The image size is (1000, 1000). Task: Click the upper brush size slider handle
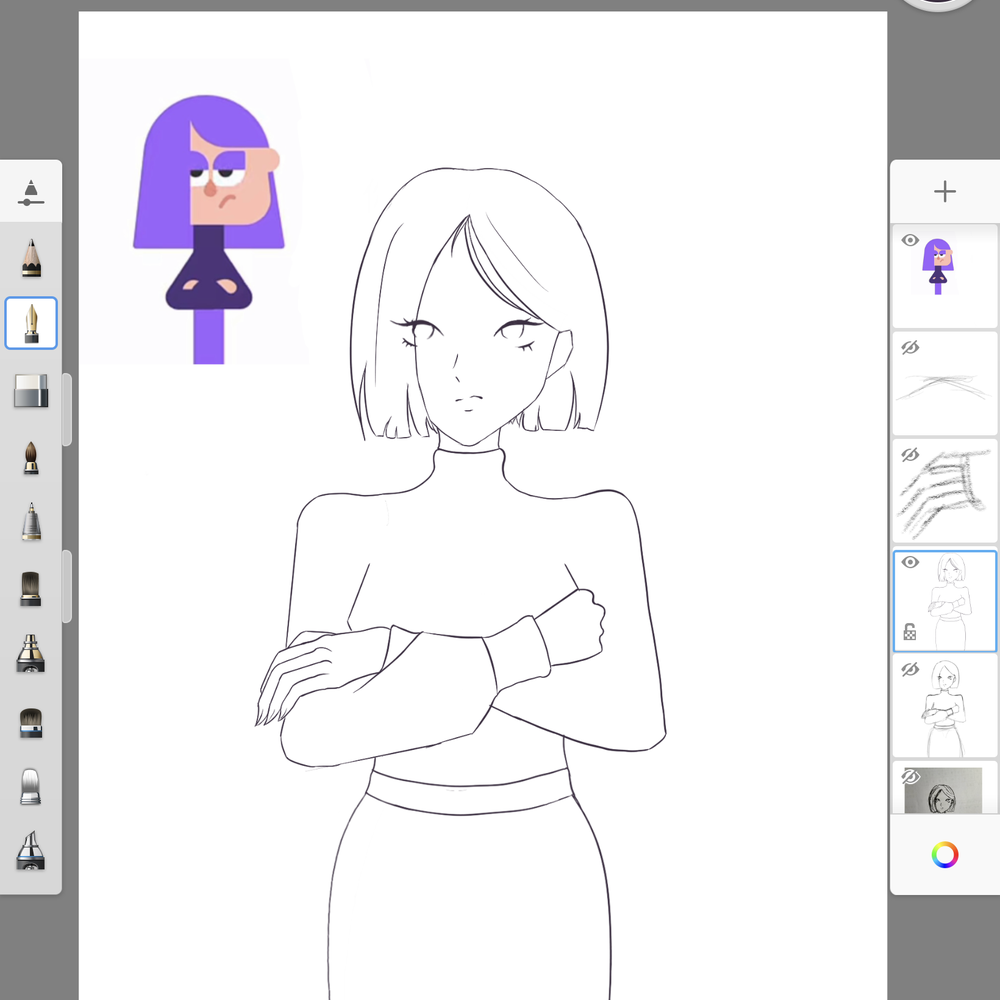click(x=67, y=409)
